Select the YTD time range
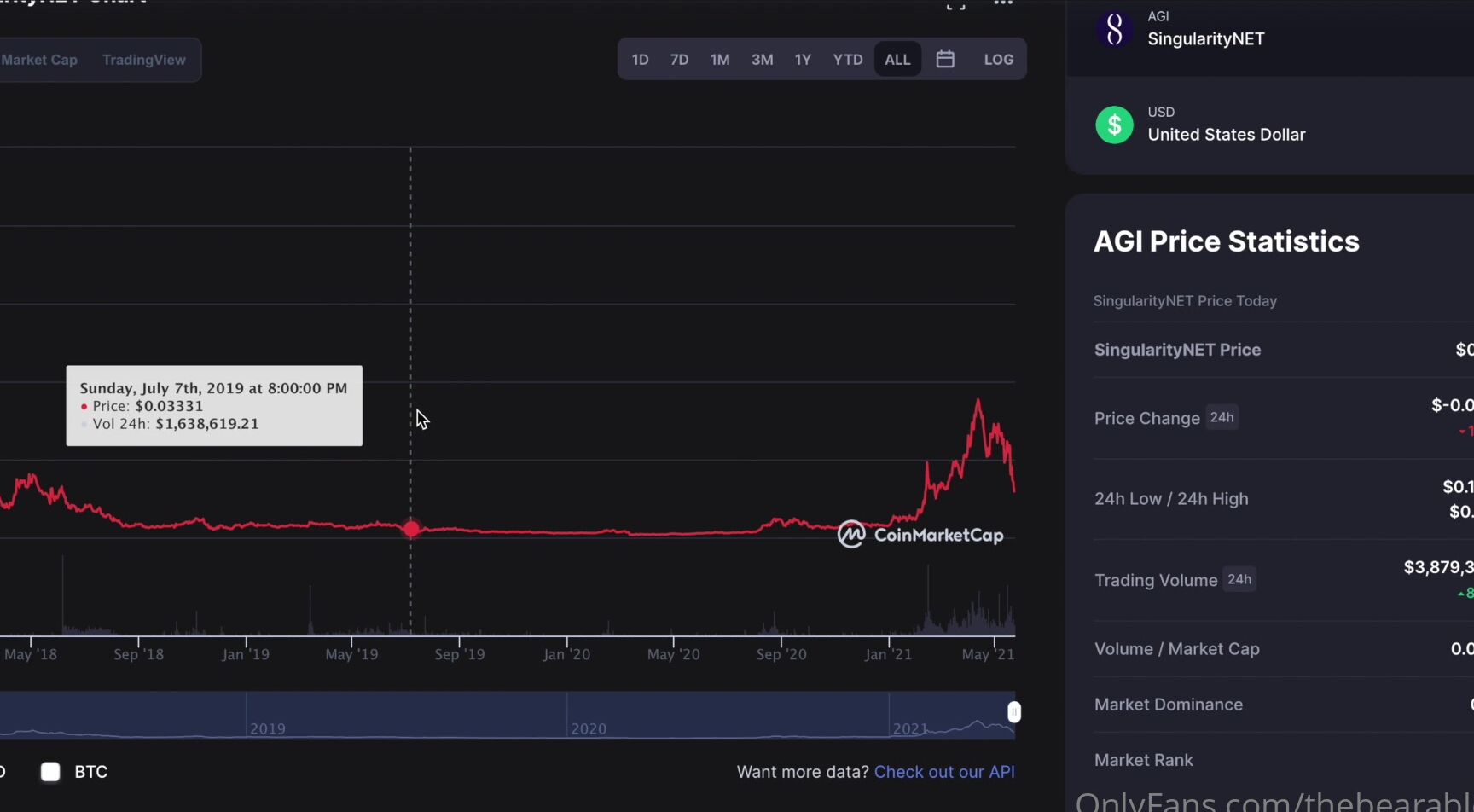 [x=847, y=59]
